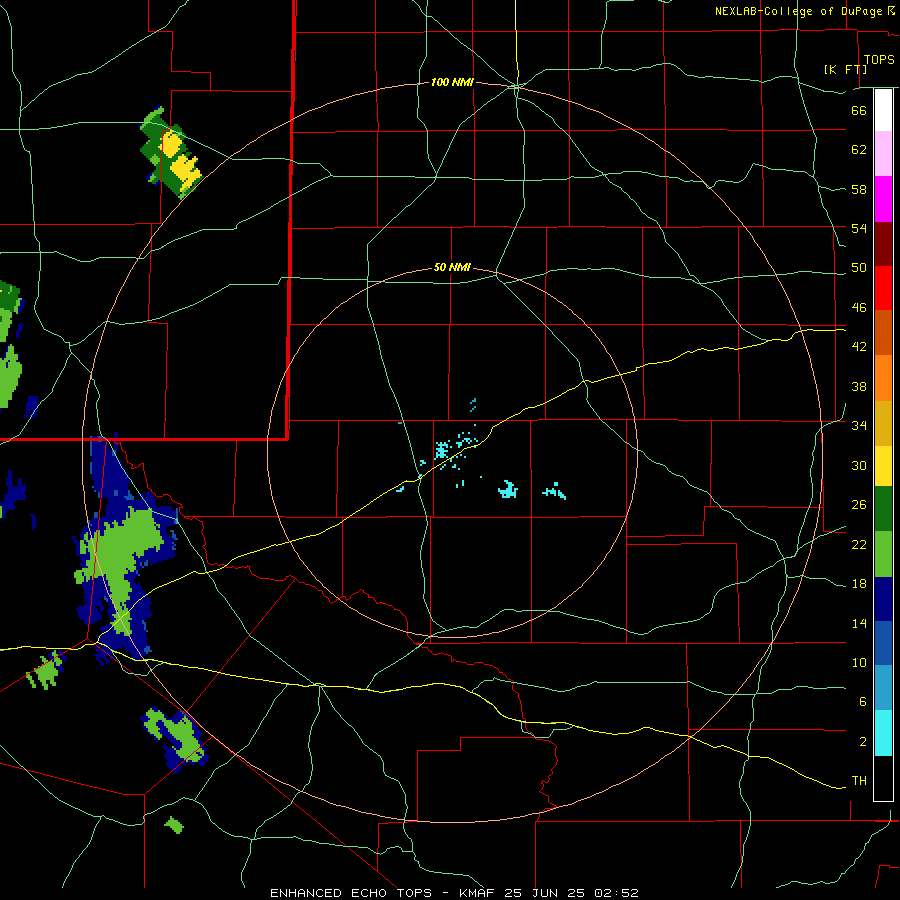
Task: Click the legend value '66'
Action: click(859, 111)
